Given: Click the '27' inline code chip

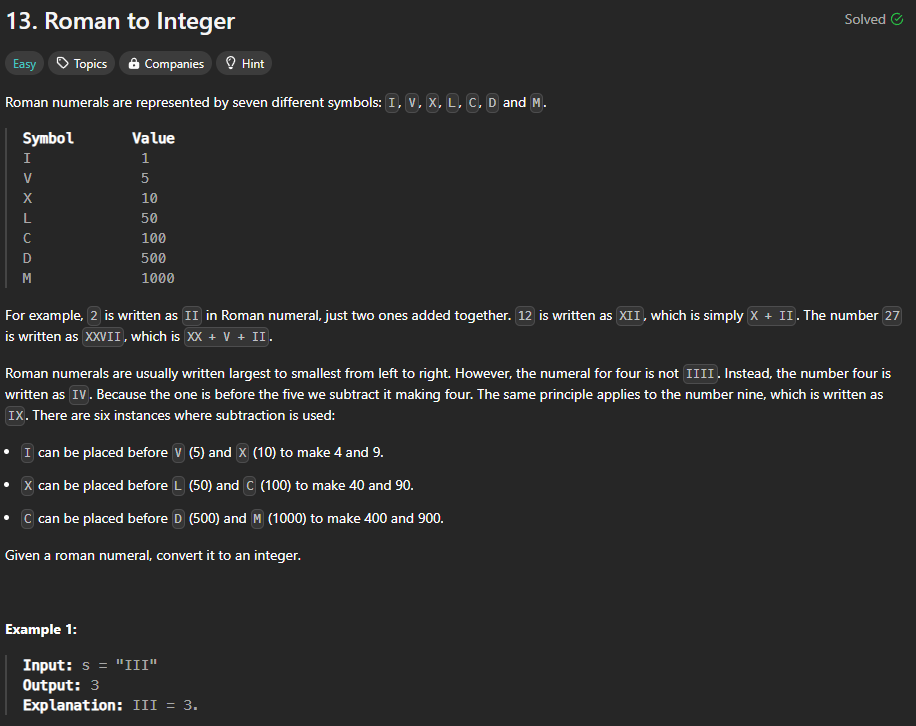Looking at the screenshot, I should [x=893, y=316].
